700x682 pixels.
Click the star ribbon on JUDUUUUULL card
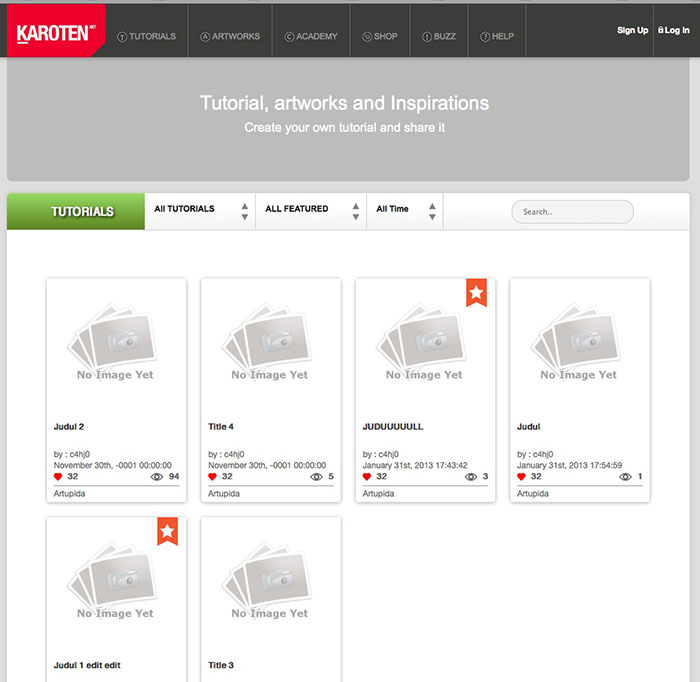(x=476, y=293)
